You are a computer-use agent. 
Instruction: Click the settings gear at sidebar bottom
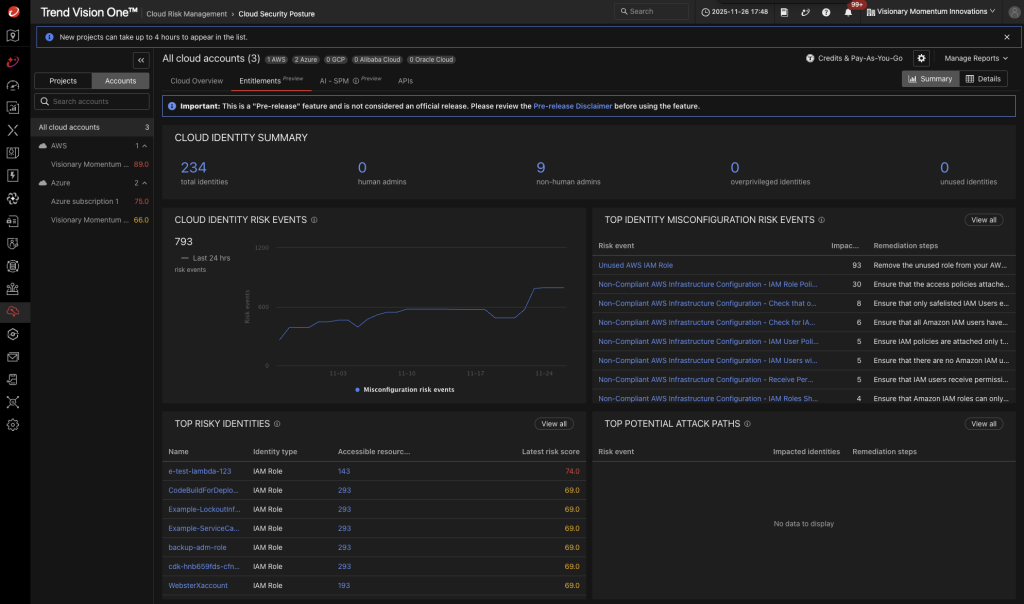13,424
